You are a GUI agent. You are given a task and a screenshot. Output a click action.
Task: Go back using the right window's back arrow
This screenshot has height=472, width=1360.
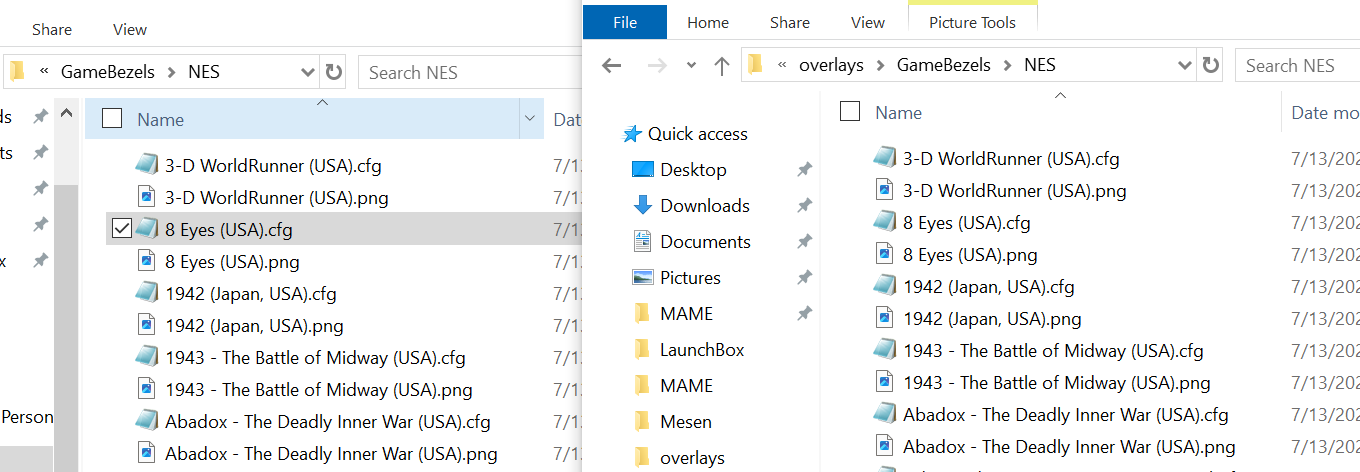[x=612, y=66]
